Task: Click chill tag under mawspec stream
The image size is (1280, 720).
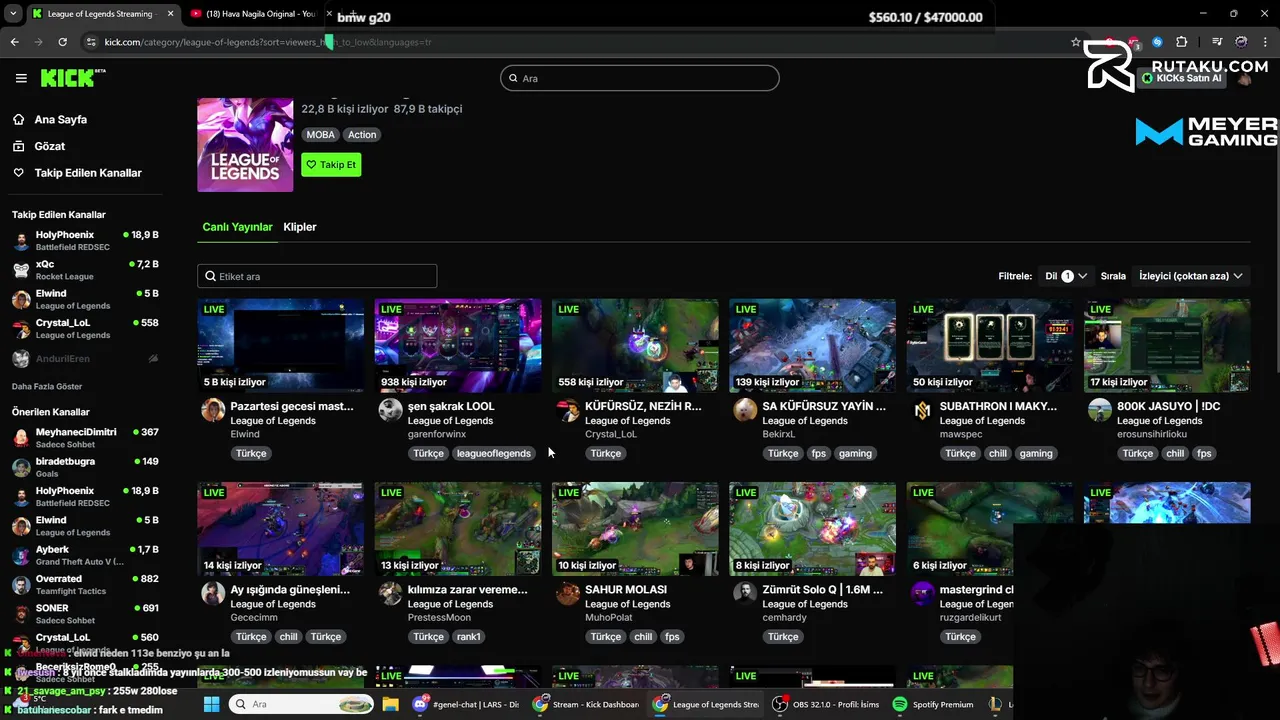Action: click(998, 453)
